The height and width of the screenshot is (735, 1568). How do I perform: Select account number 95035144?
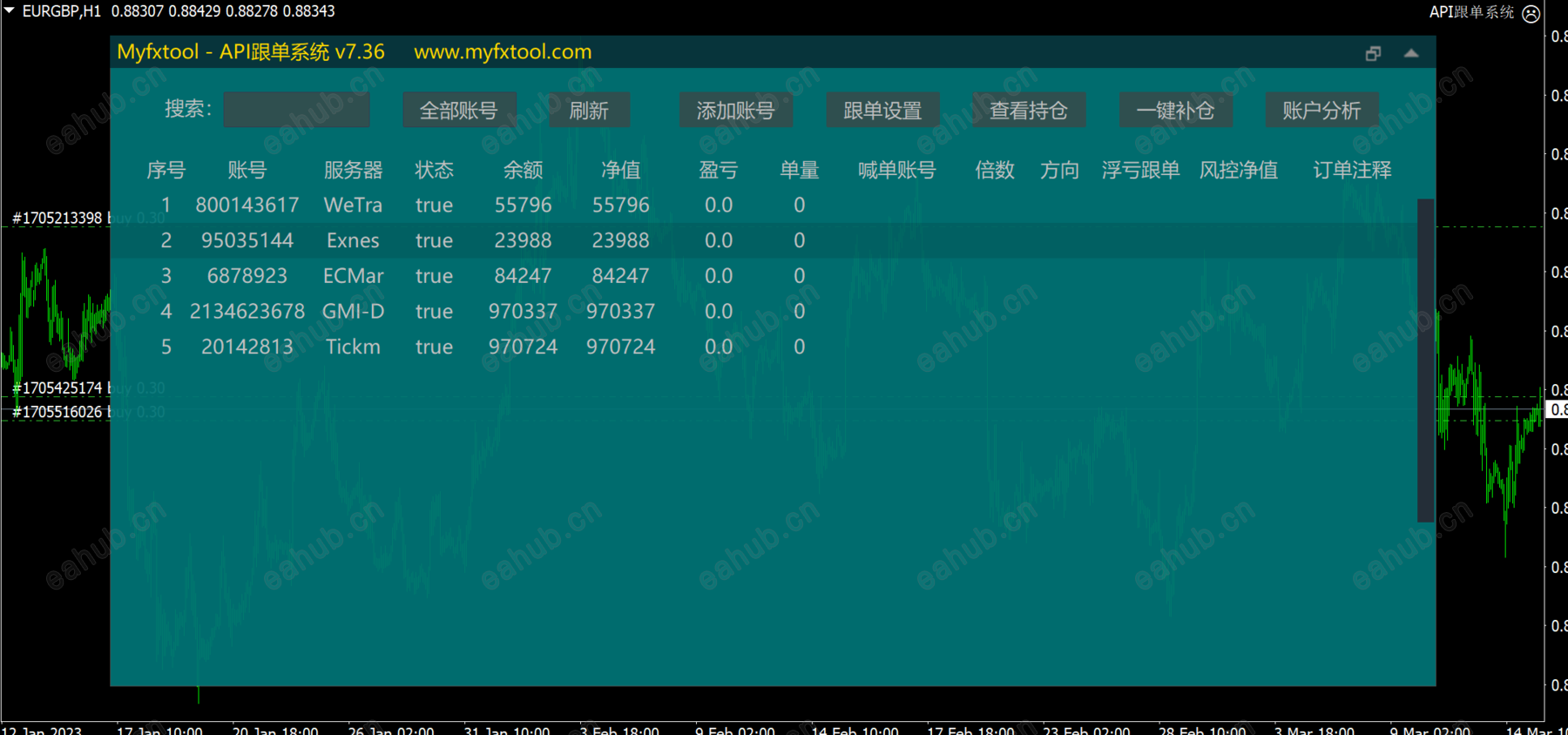(x=247, y=240)
